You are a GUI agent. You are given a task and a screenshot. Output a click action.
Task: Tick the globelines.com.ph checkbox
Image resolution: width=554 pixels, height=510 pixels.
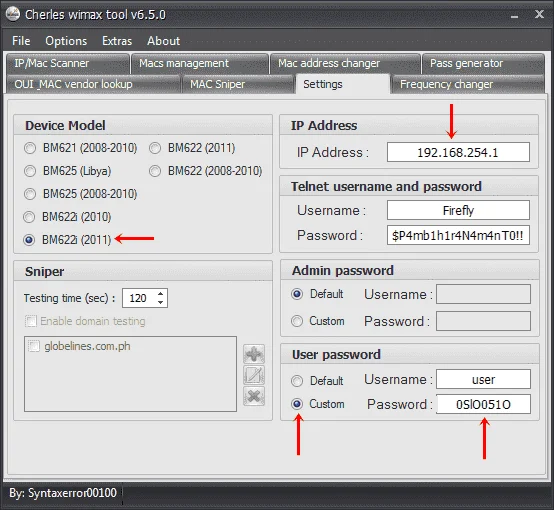point(34,346)
